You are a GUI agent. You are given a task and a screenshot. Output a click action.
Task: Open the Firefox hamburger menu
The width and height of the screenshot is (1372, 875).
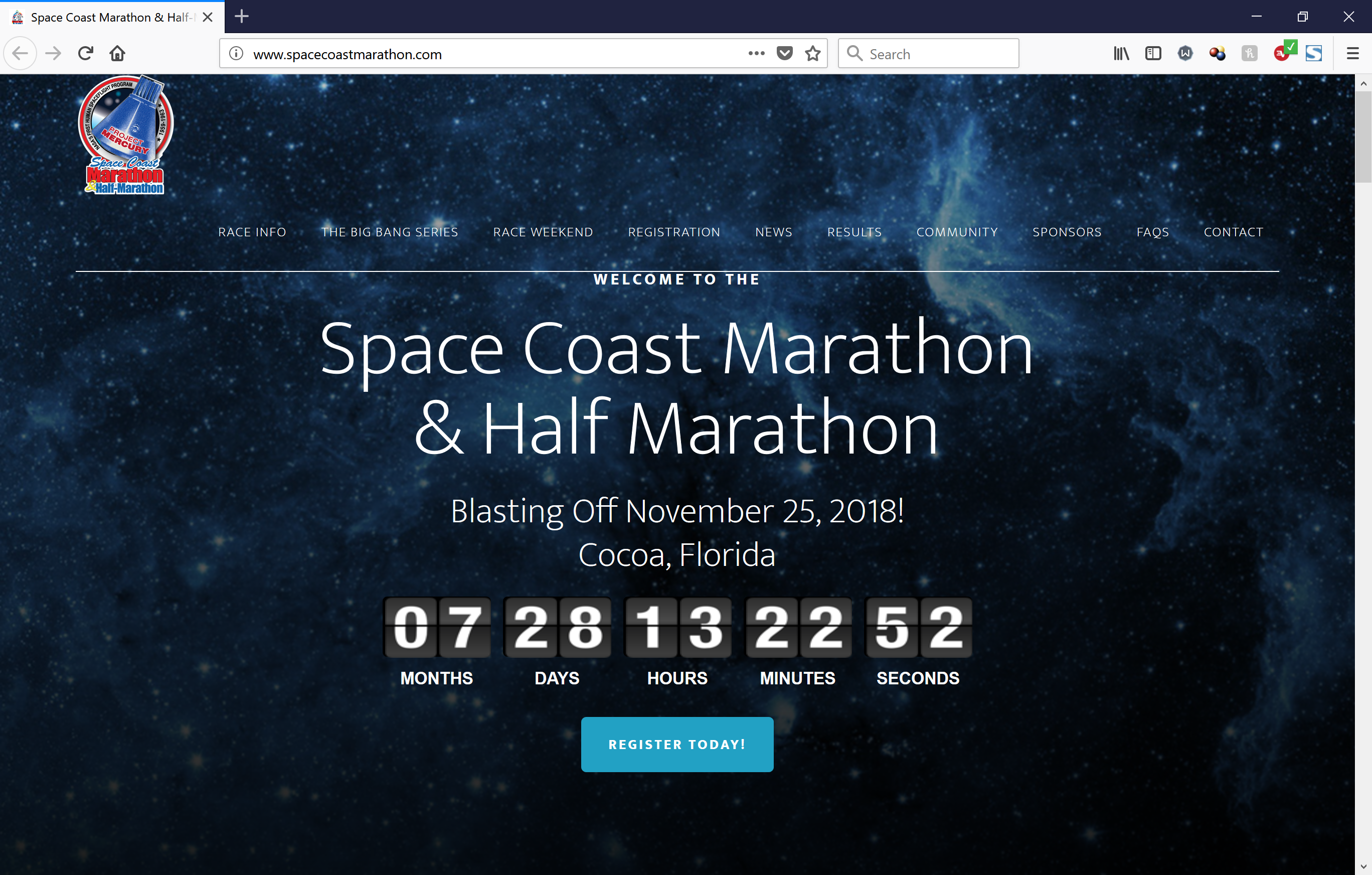coord(1352,54)
